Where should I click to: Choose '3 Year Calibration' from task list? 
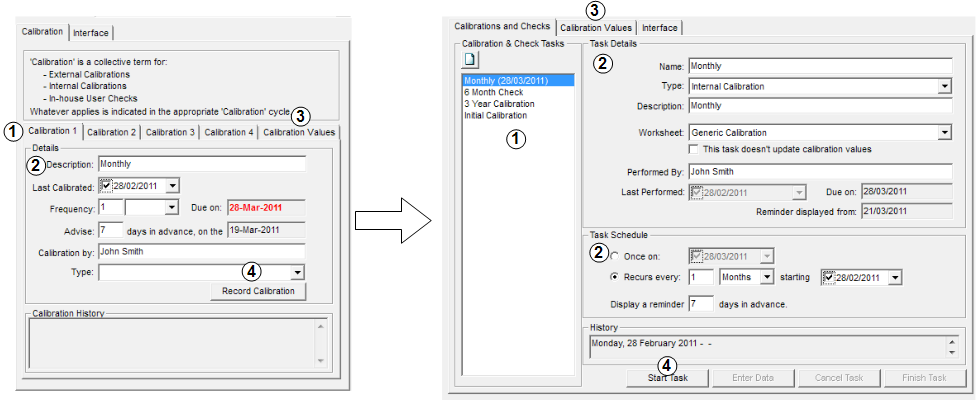(499, 104)
